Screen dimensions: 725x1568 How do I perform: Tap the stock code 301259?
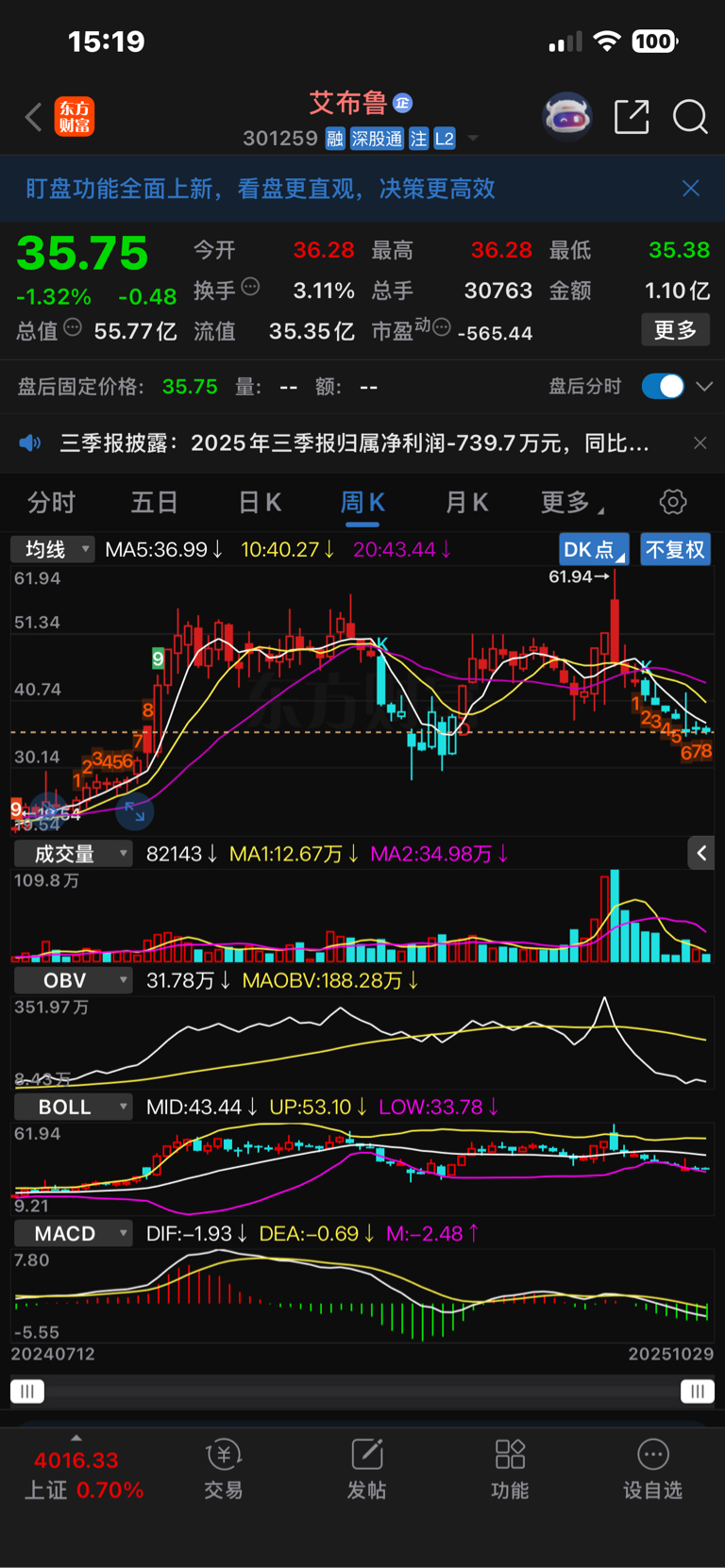tap(280, 139)
